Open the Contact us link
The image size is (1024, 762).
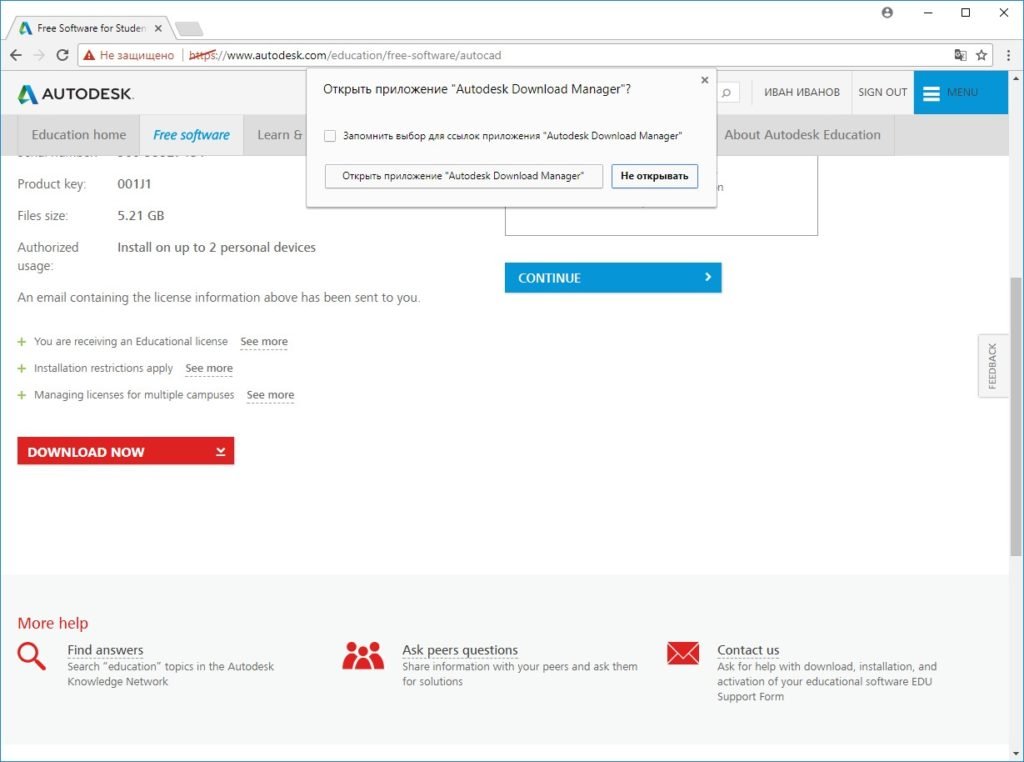(748, 650)
